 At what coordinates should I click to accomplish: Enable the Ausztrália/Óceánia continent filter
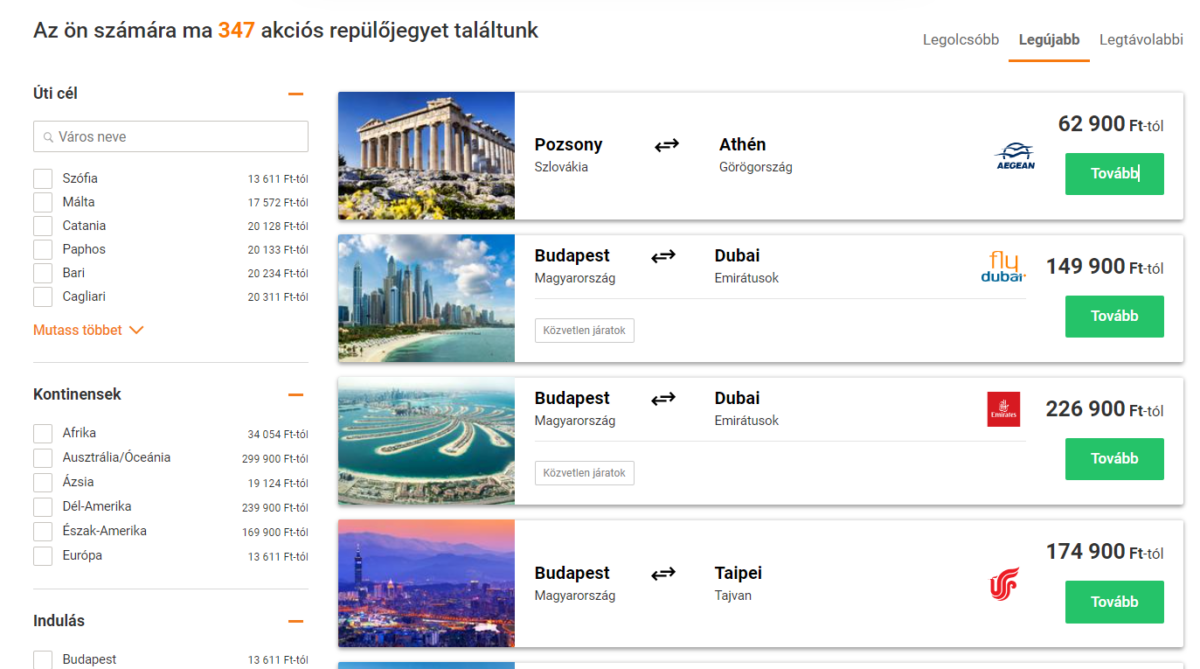[43, 458]
